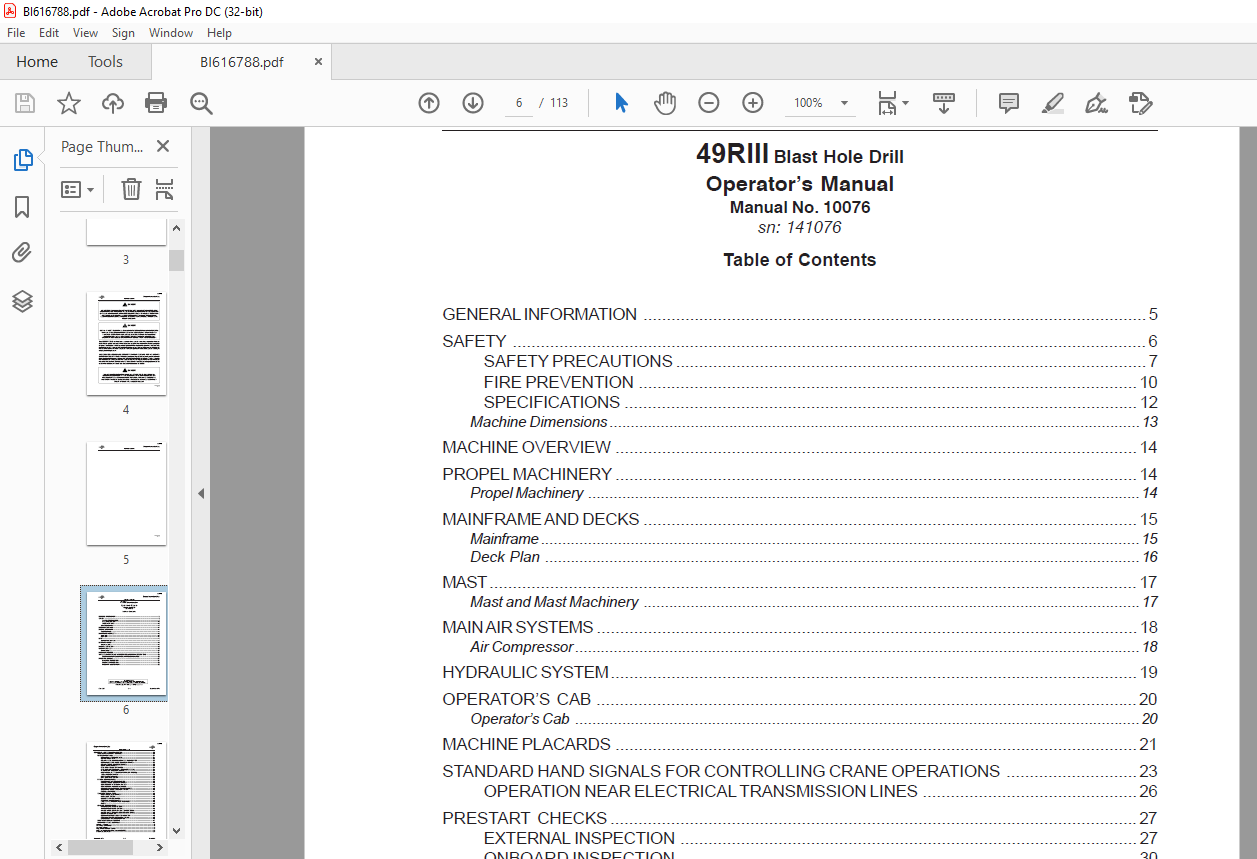The width and height of the screenshot is (1257, 859).
Task: Jump to the MACHINE PLACARDS contents entry
Action: point(800,744)
